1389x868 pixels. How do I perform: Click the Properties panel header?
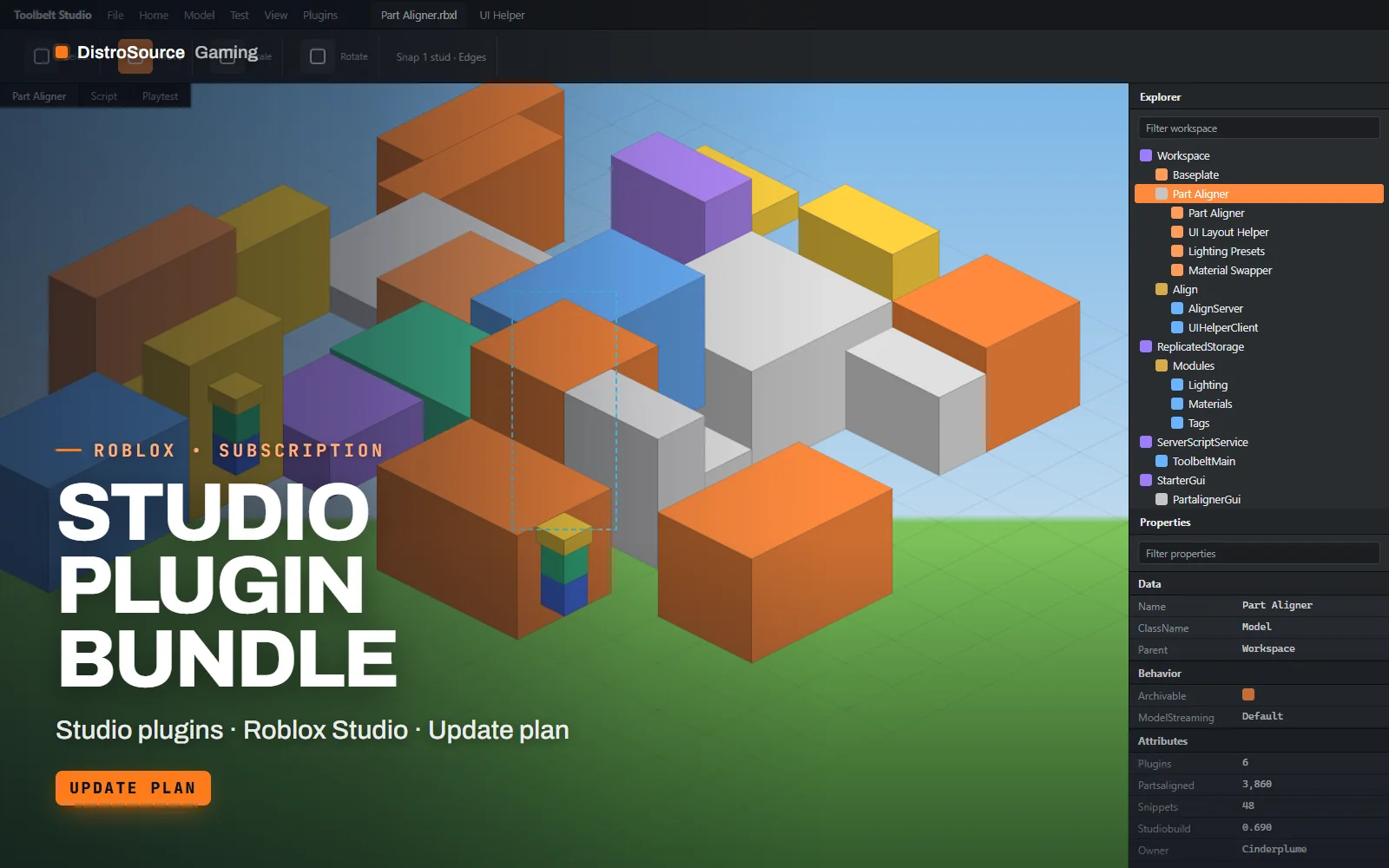1259,523
